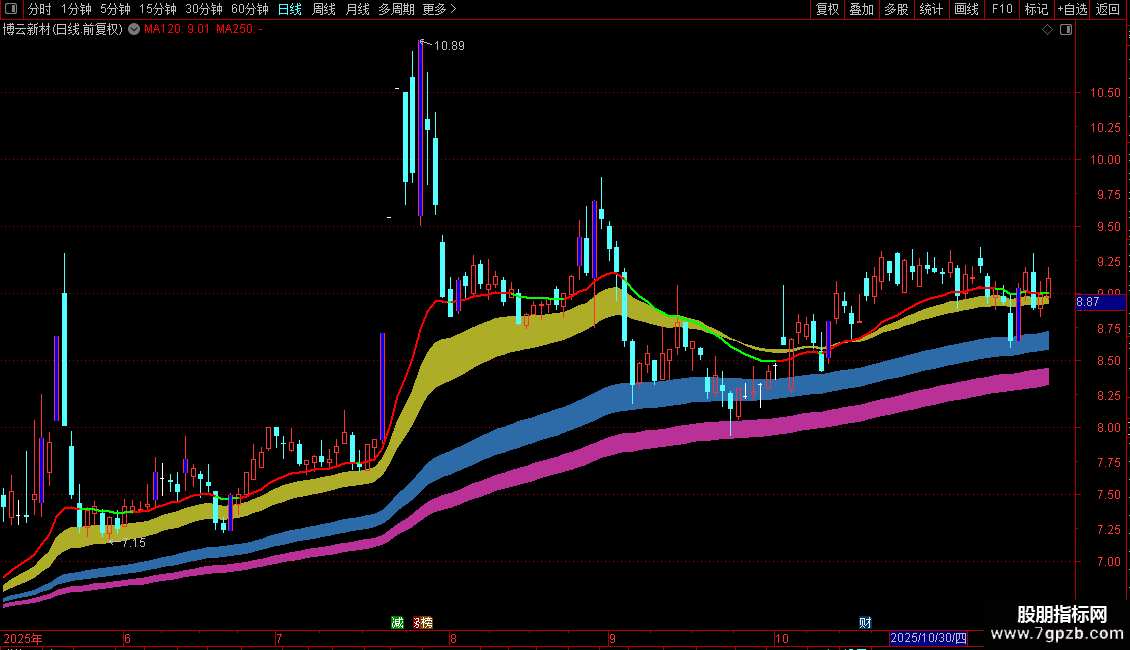Click the 2025/10/30/四 date label

[x=928, y=638]
